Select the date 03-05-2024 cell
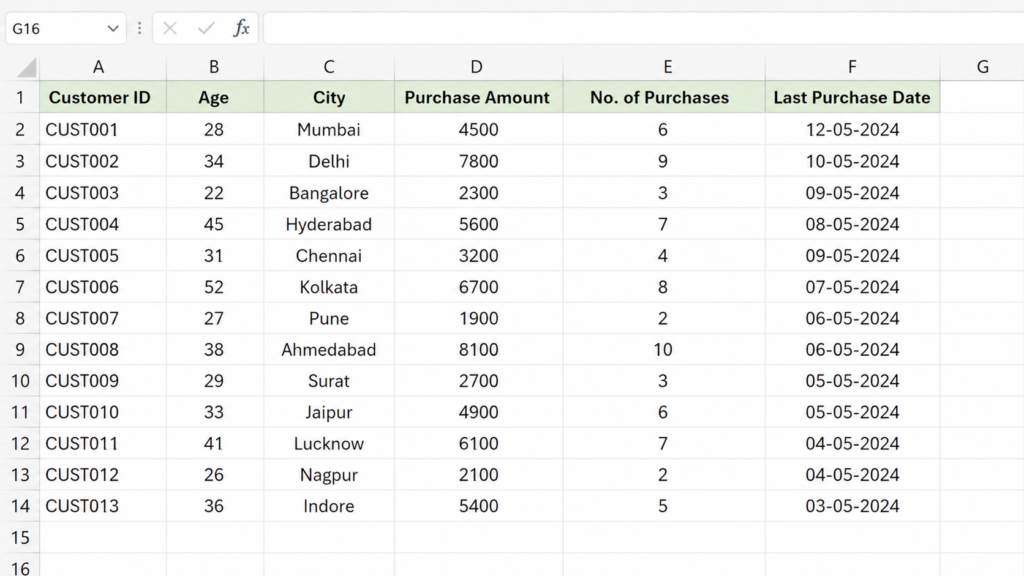The image size is (1024, 576). click(x=853, y=506)
